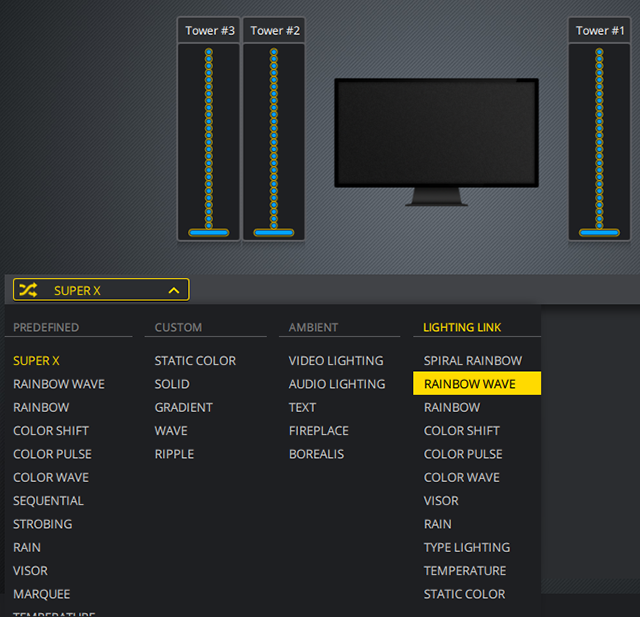Choose VIDEO LIGHTING ambient effect
Image resolution: width=640 pixels, height=617 pixels.
coord(336,361)
